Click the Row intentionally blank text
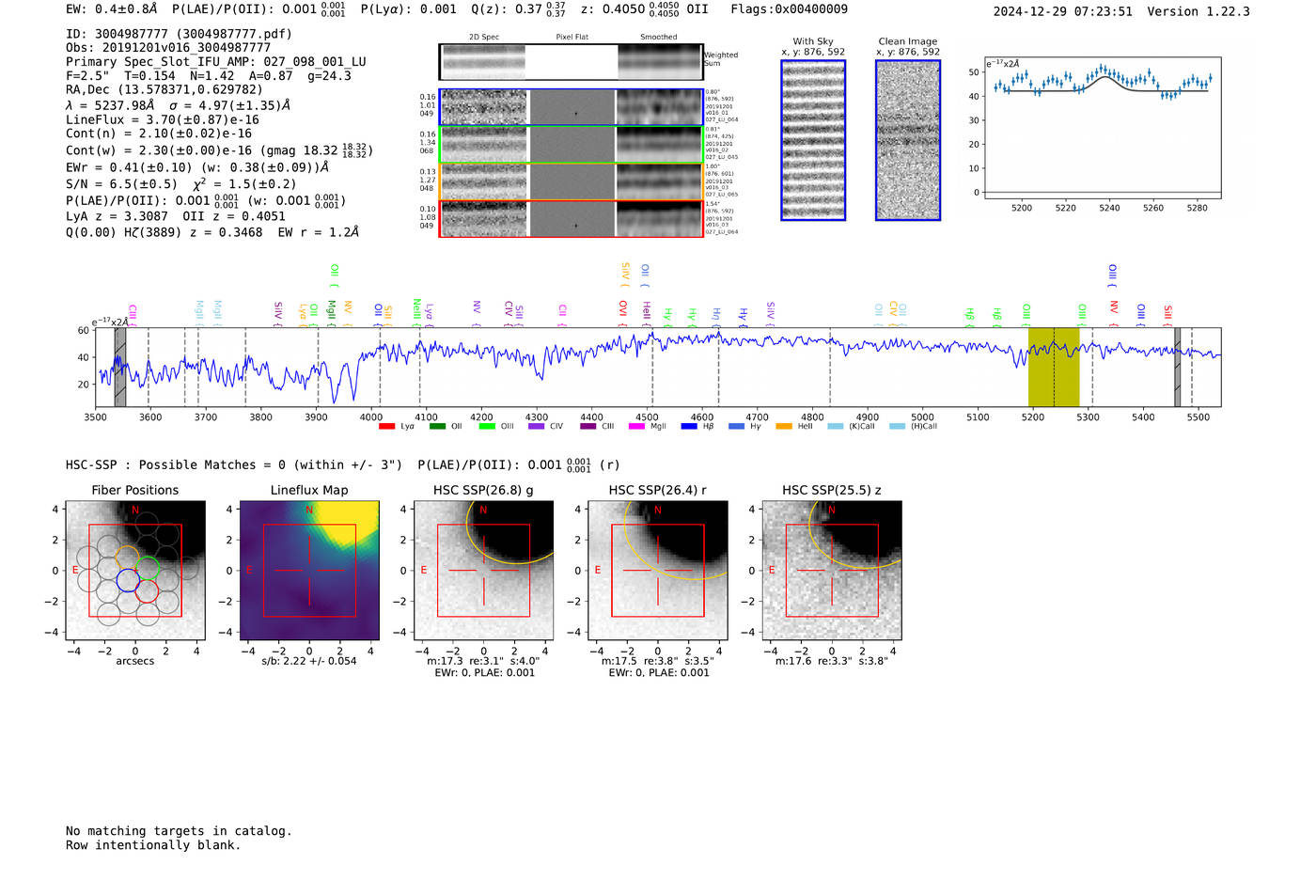The height and width of the screenshot is (896, 1316). [153, 845]
